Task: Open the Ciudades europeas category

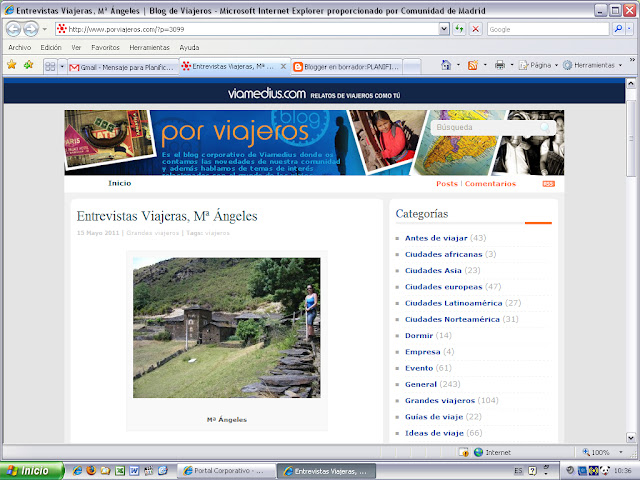Action: 443,287
